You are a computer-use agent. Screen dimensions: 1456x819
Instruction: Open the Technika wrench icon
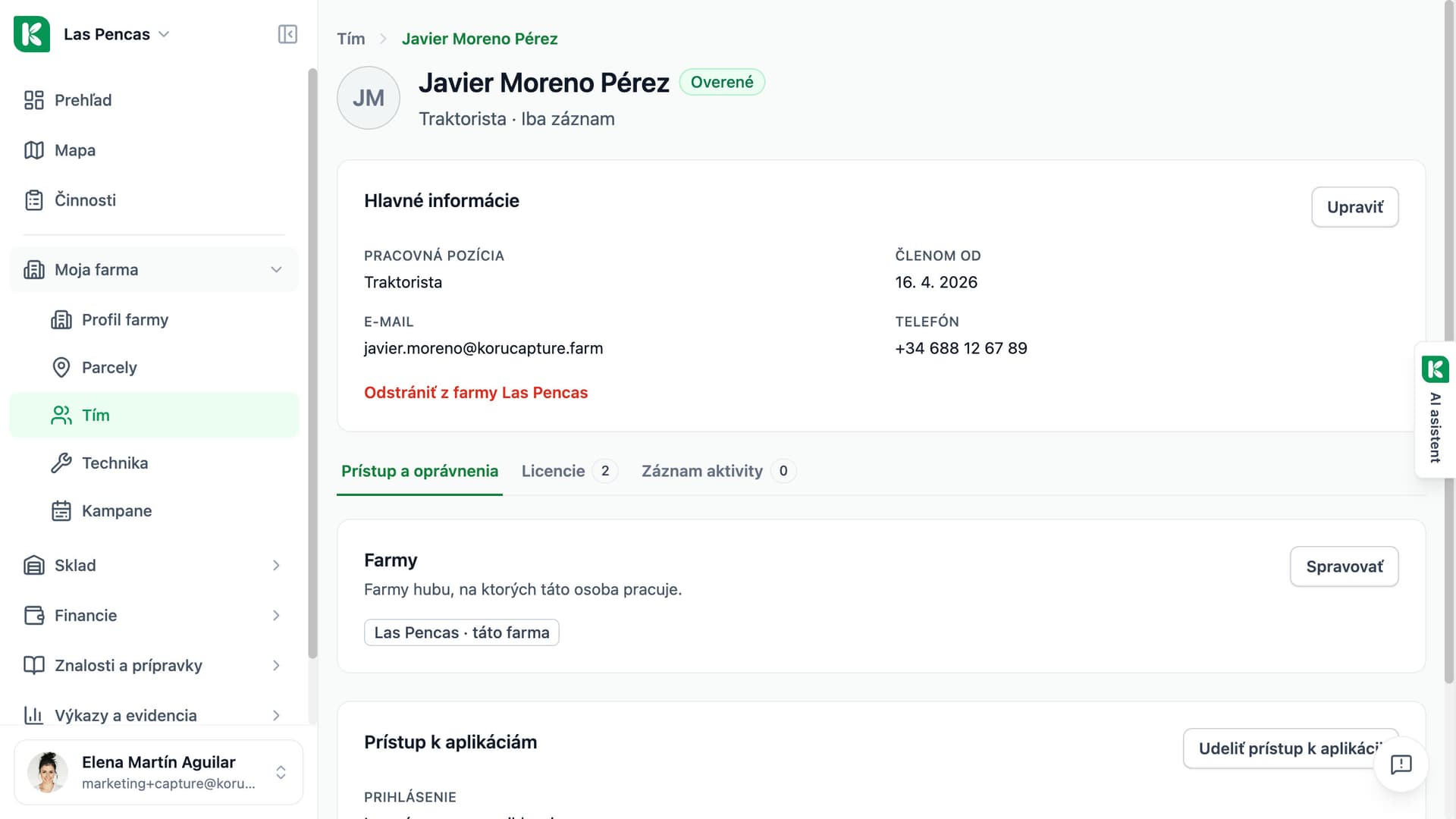pyautogui.click(x=61, y=463)
